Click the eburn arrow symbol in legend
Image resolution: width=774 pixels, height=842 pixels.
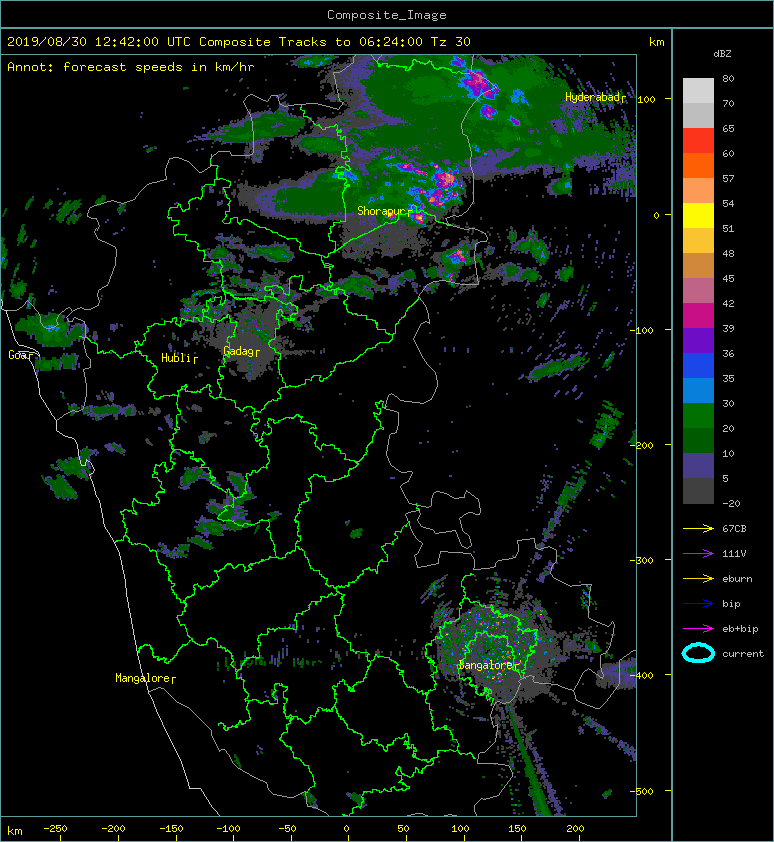click(x=698, y=578)
